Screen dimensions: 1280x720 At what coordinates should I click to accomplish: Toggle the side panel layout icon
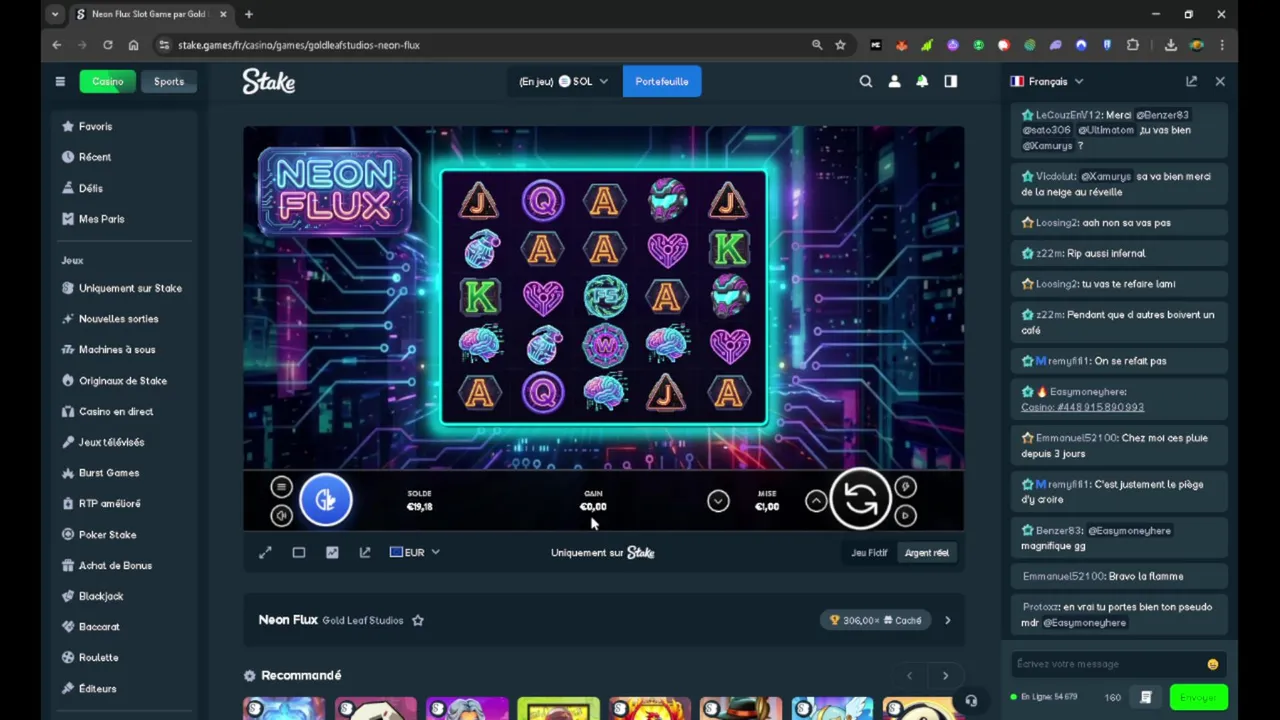coord(950,81)
